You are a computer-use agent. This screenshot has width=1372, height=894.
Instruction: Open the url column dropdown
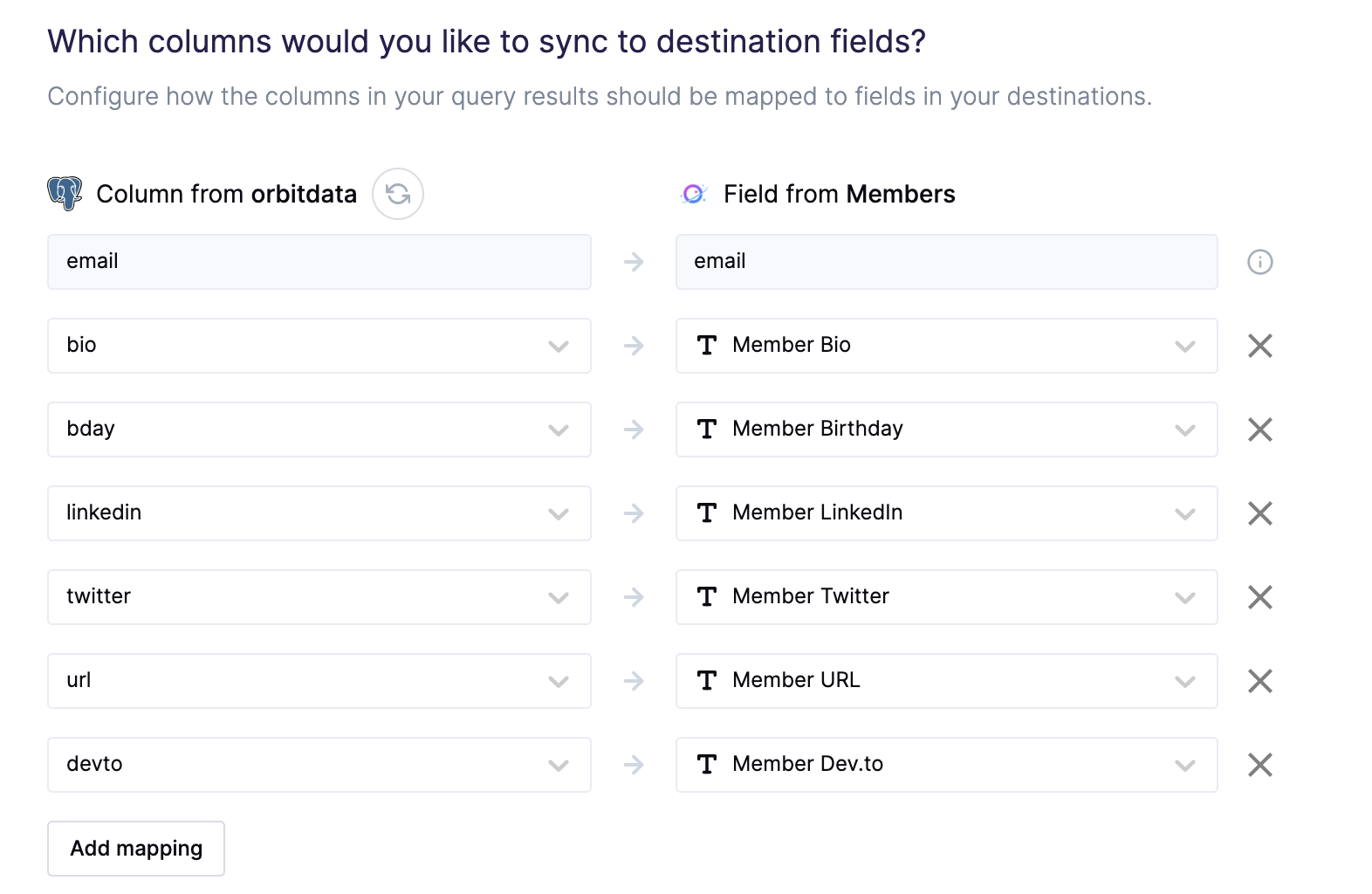tap(319, 681)
